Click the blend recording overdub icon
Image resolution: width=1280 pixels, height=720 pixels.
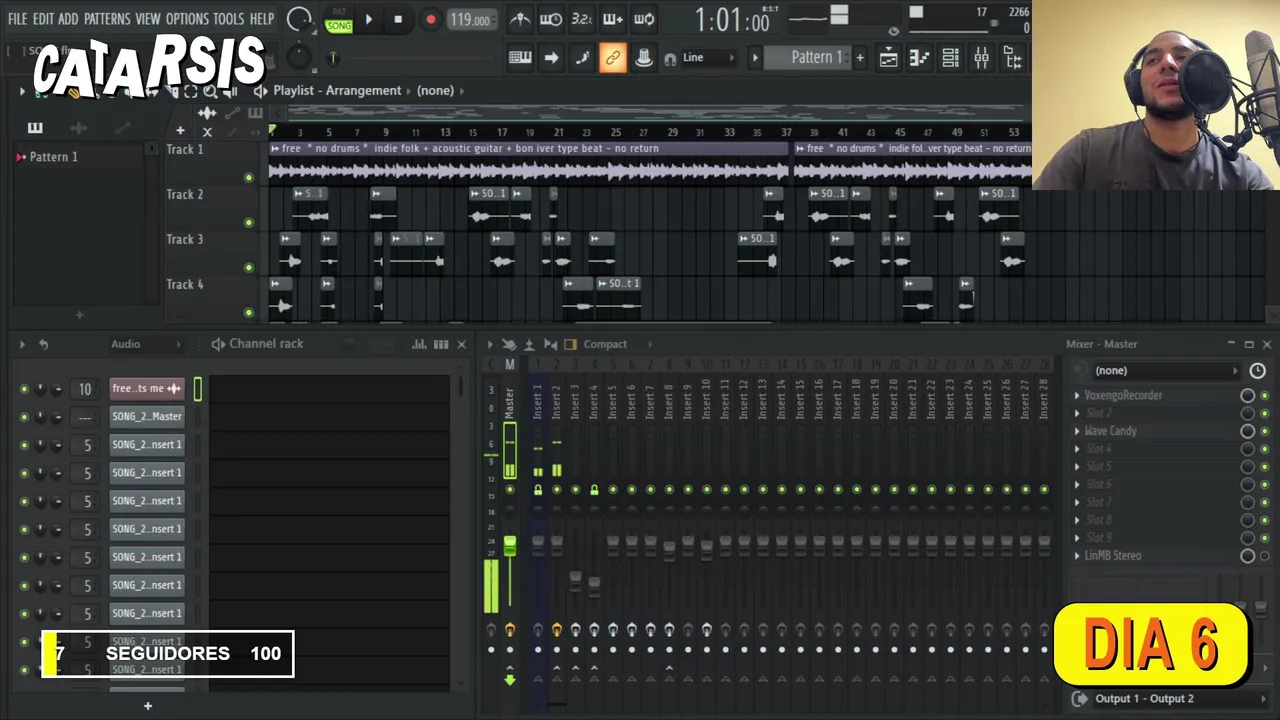point(613,19)
